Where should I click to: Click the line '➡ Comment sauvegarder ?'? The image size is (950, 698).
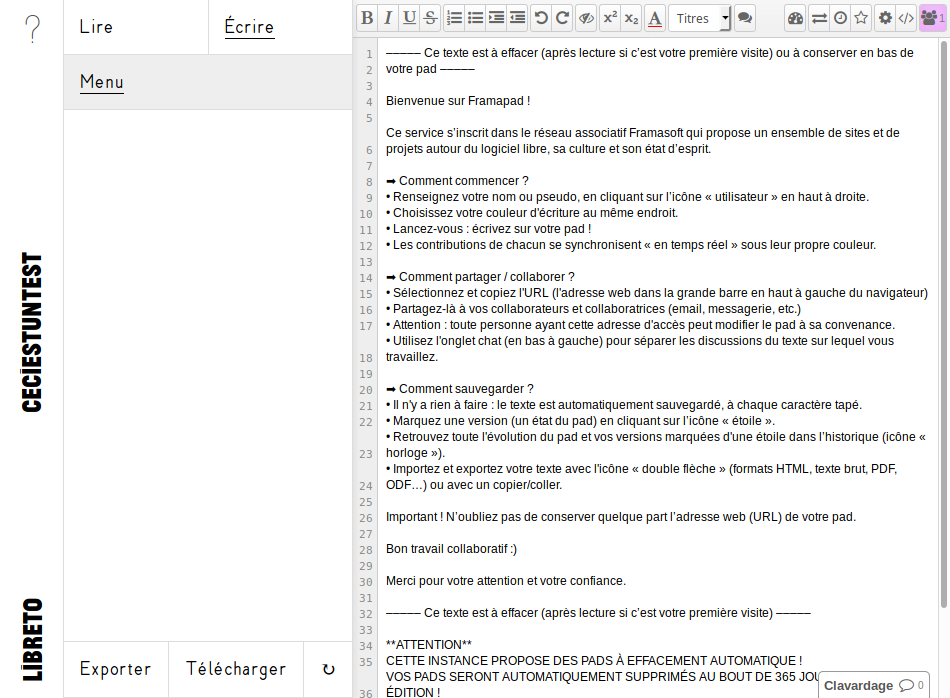pos(460,389)
